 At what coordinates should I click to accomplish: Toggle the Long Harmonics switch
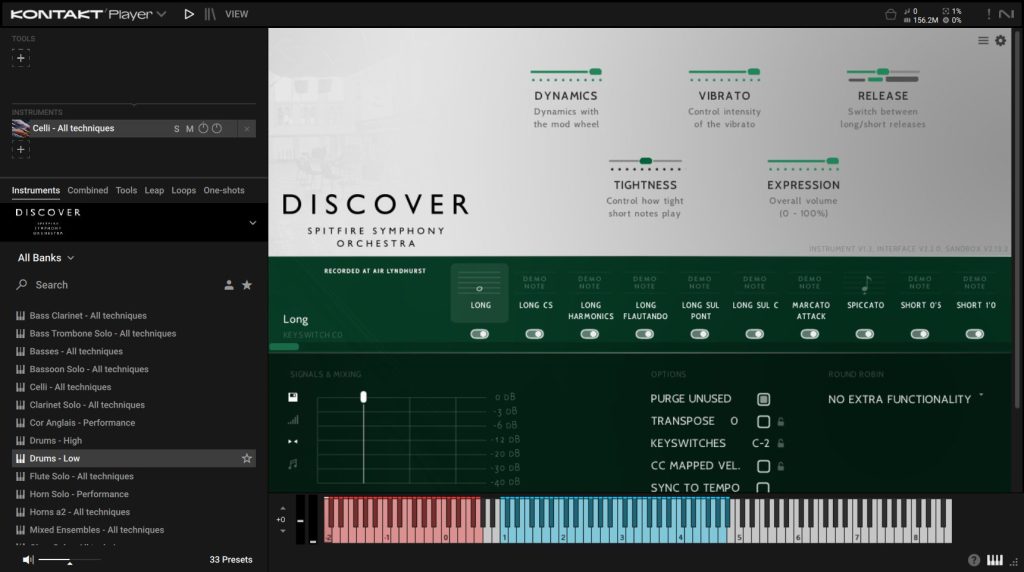click(590, 334)
